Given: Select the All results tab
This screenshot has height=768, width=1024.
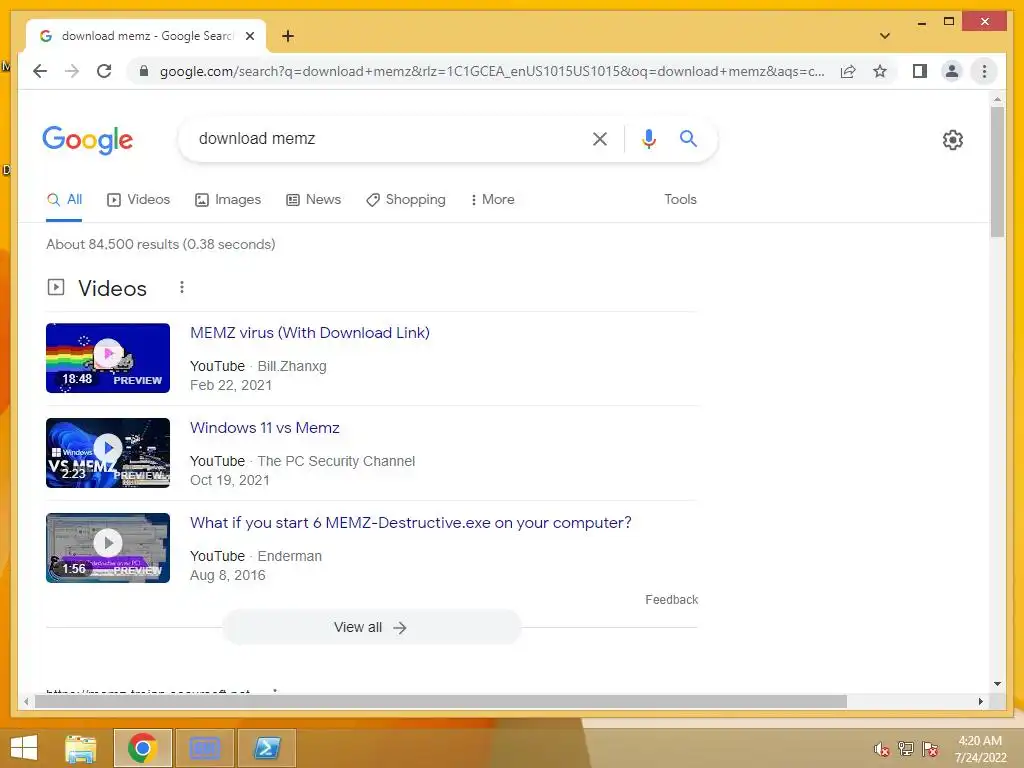Looking at the screenshot, I should [64, 200].
